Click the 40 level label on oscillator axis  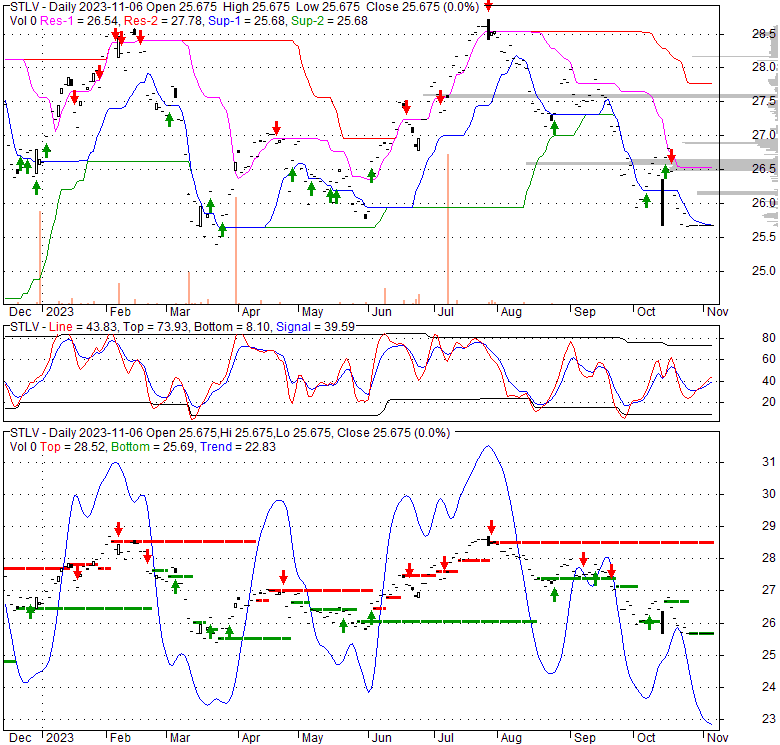[769, 381]
